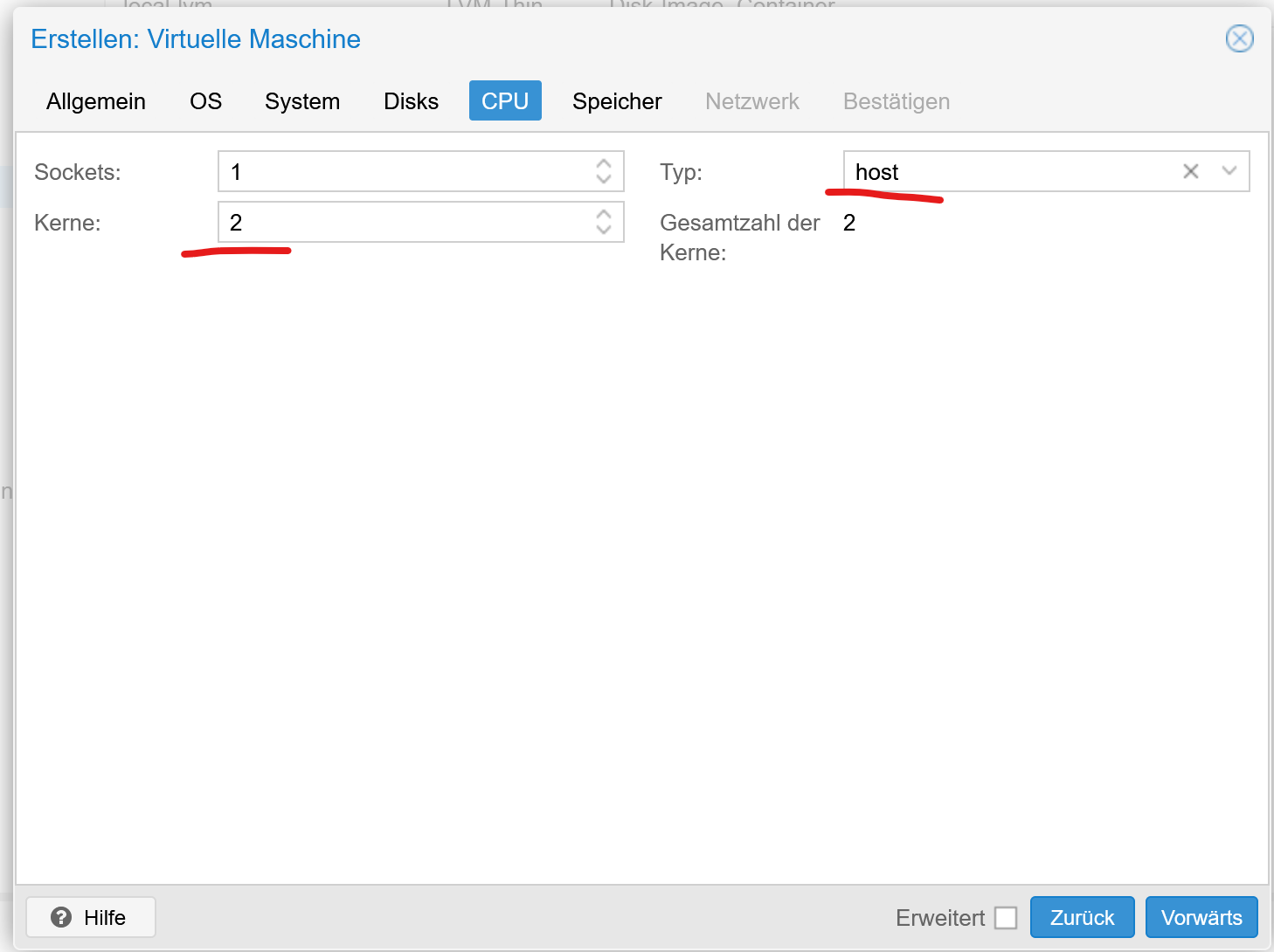Screen dimensions: 1274x952
Task: Click the Gesamtzahl der Kerne value 2
Action: [849, 223]
